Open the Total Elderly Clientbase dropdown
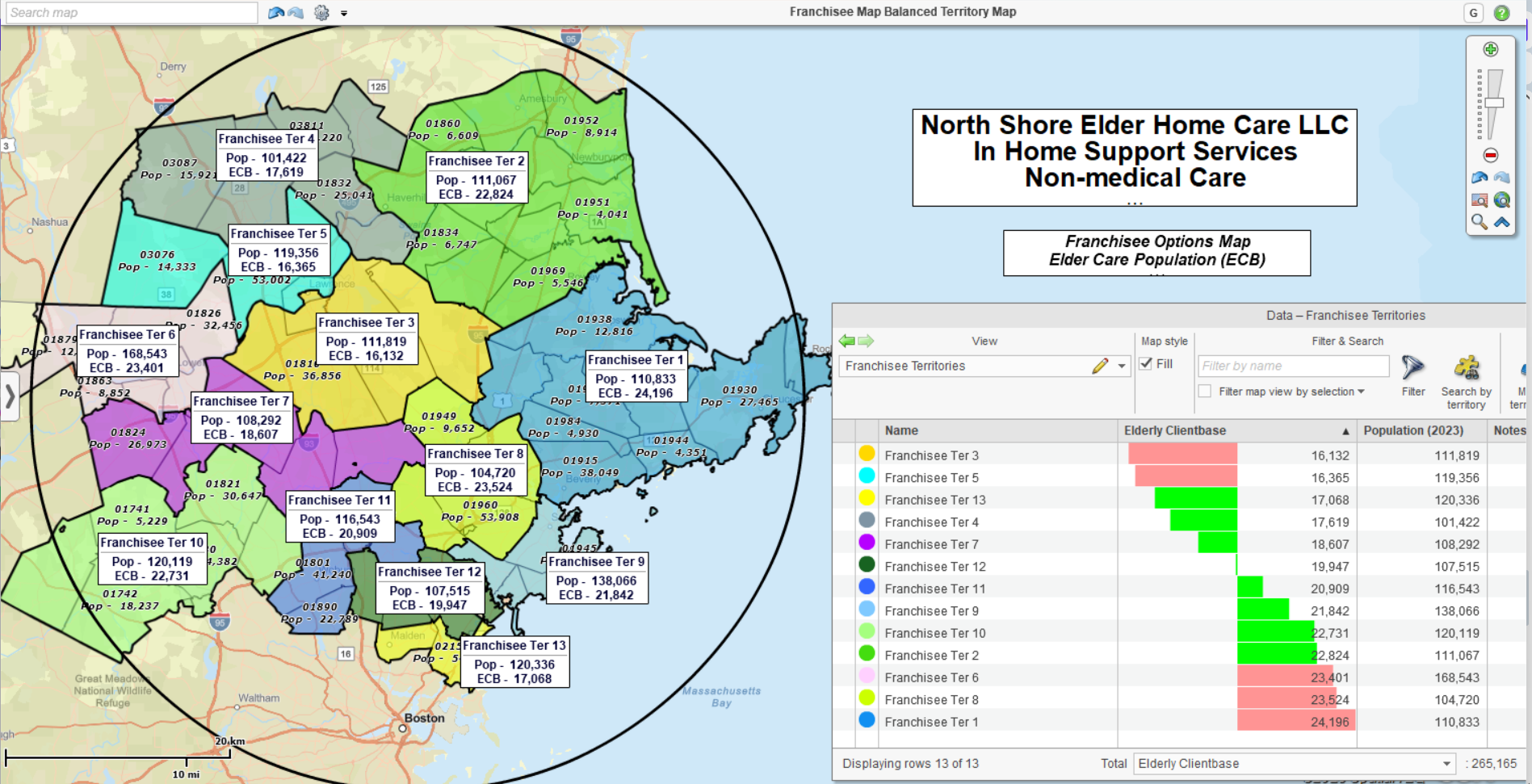The height and width of the screenshot is (784, 1532). 1446,763
